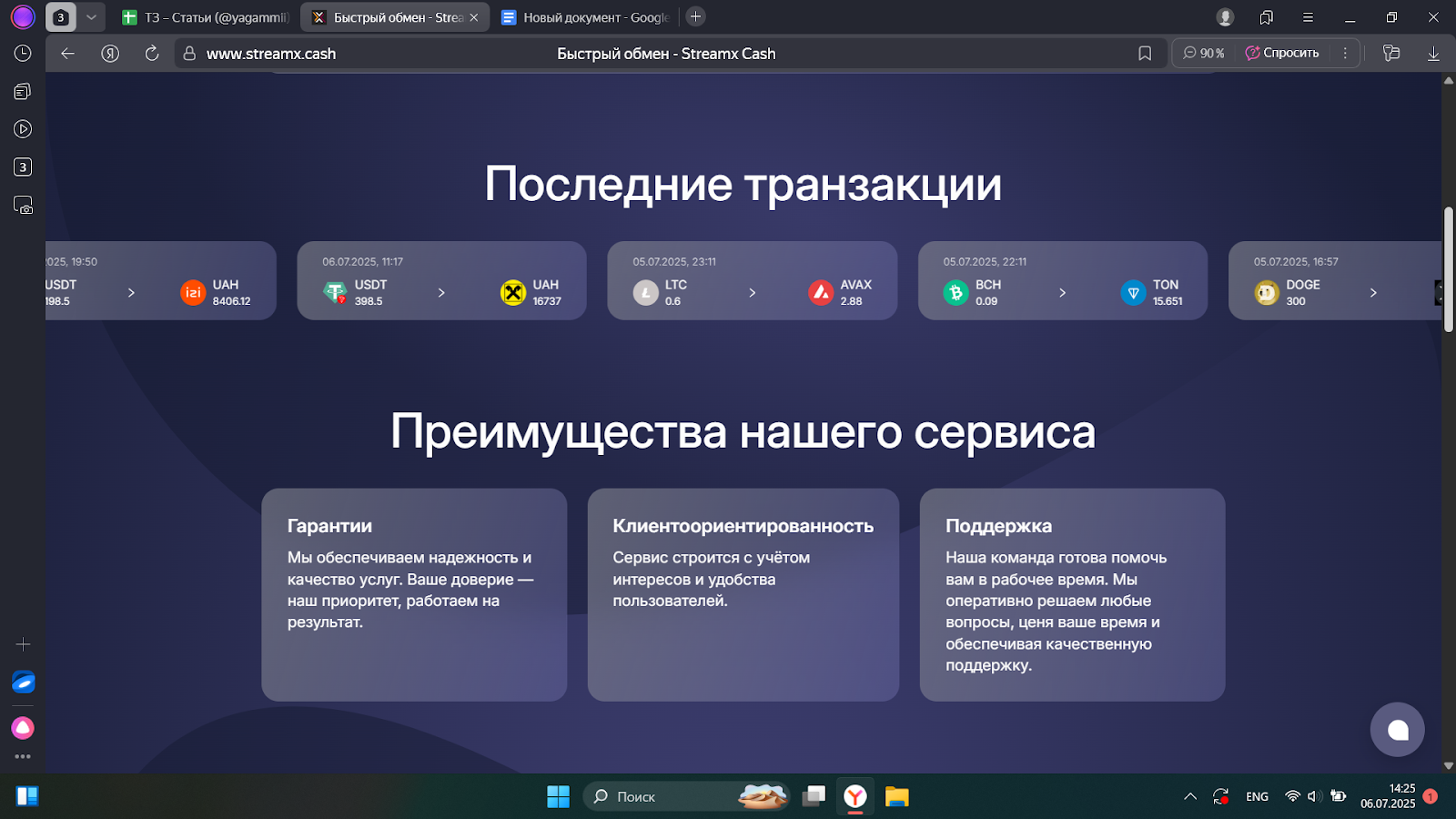
Task: Open sidebar three-dots more options
Action: coord(23,756)
